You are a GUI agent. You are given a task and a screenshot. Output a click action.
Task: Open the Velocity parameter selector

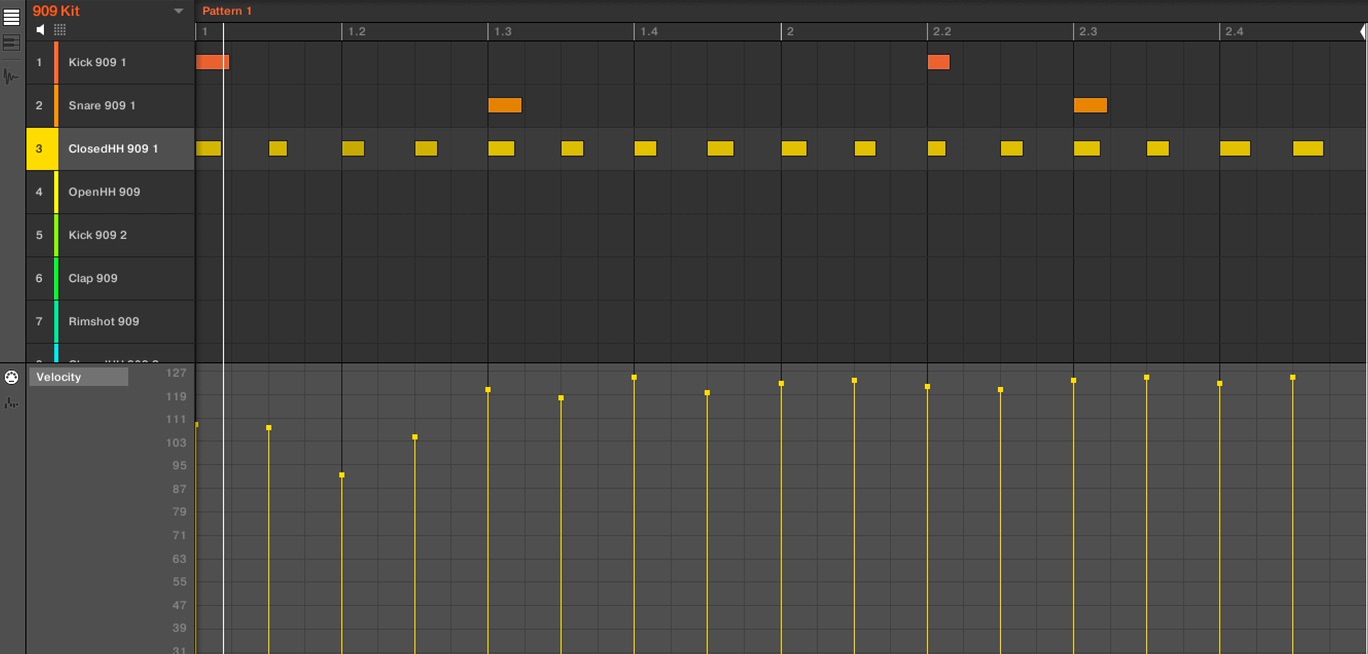78,377
